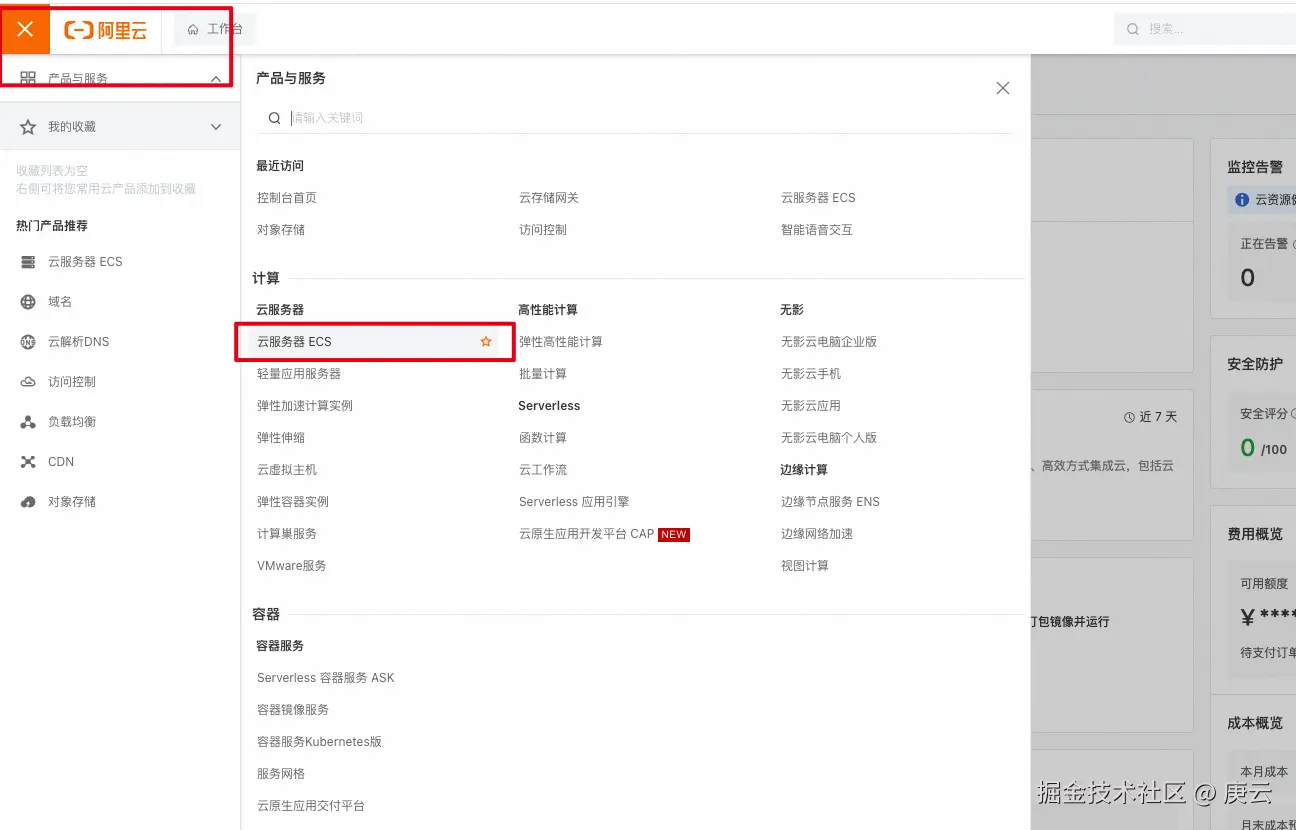Image resolution: width=1296 pixels, height=830 pixels.
Task: Focus the top 搜索 search field
Action: click(x=1205, y=29)
